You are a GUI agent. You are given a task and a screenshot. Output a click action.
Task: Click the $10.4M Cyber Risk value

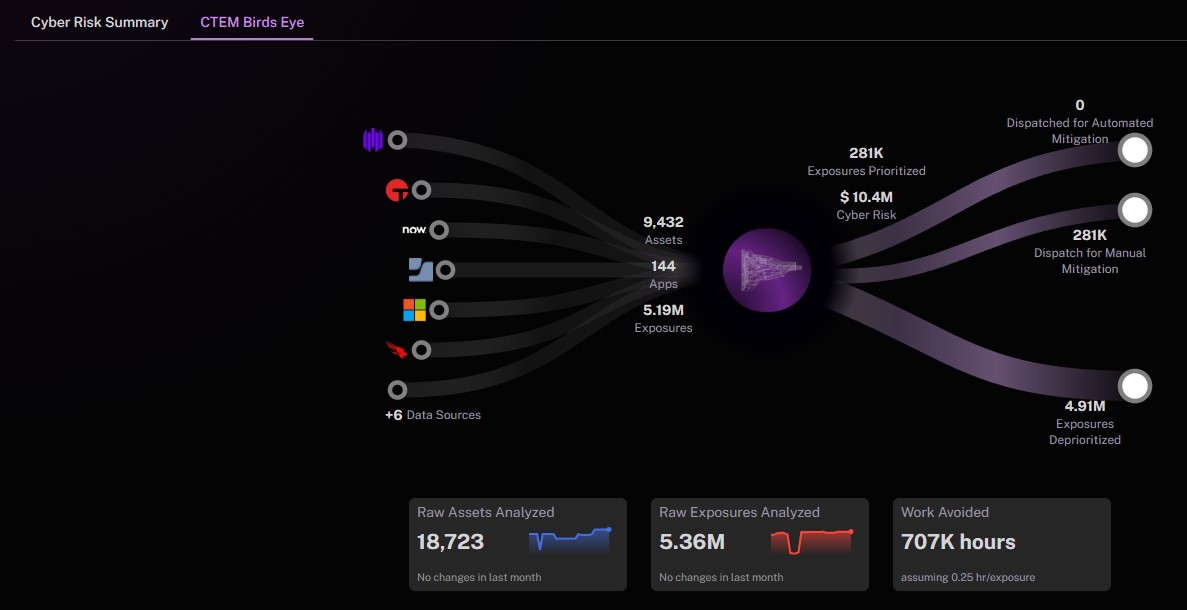[866, 198]
